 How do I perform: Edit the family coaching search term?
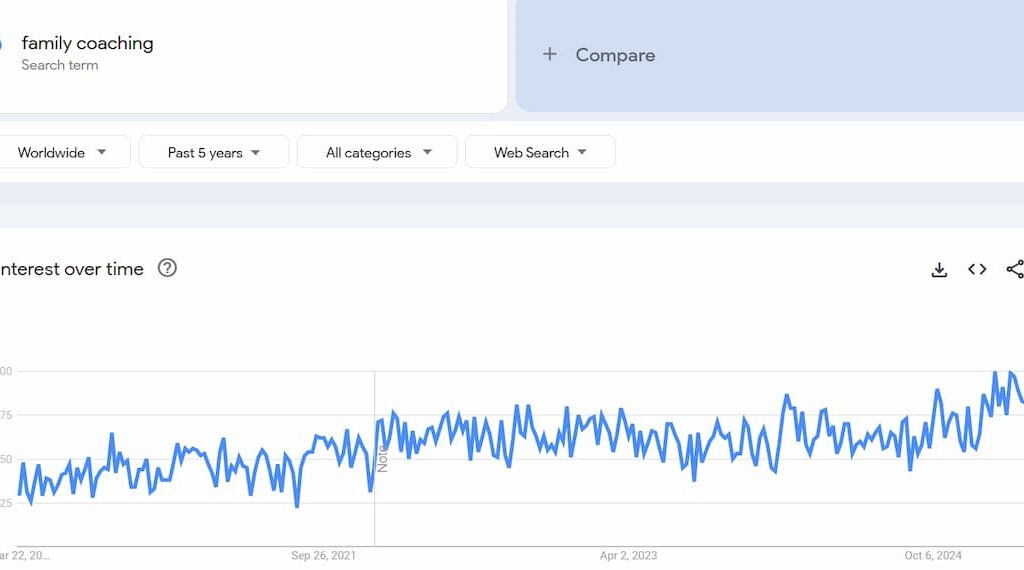tap(88, 43)
